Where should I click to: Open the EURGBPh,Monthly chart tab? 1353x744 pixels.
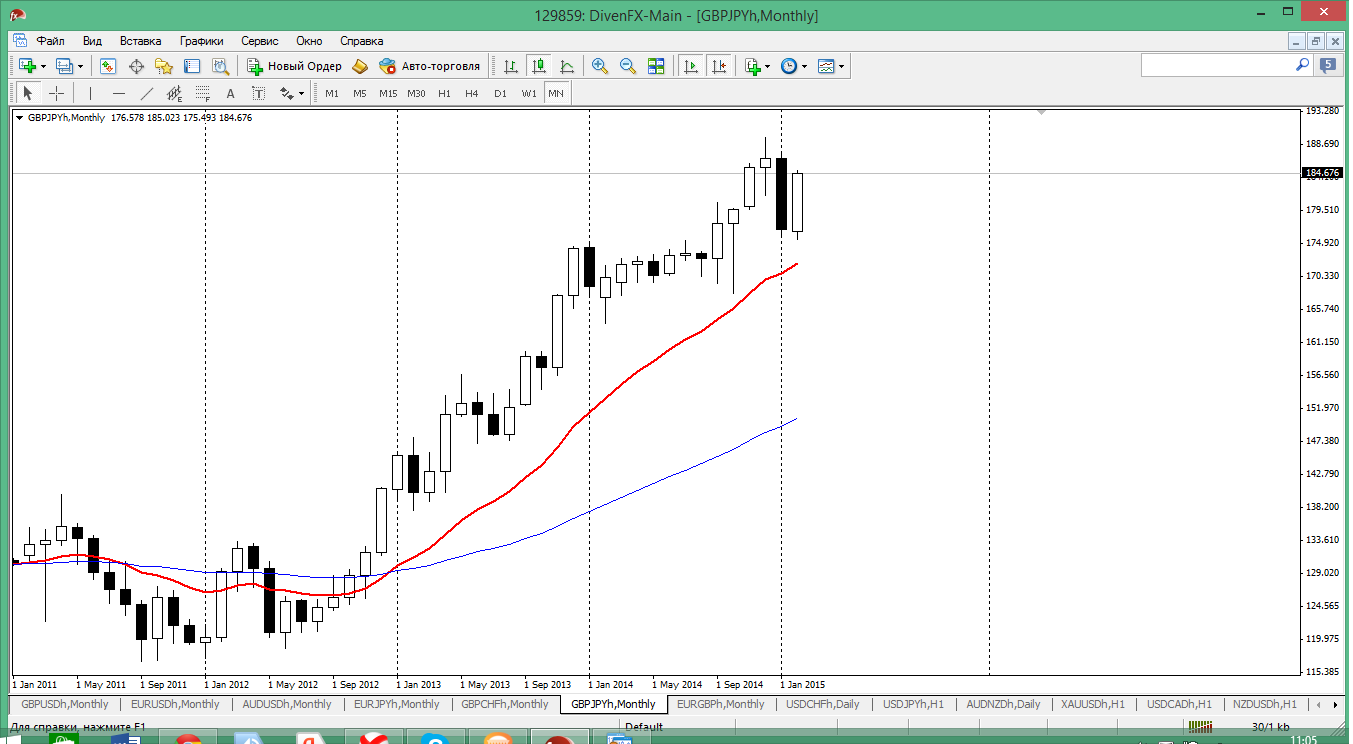click(721, 704)
